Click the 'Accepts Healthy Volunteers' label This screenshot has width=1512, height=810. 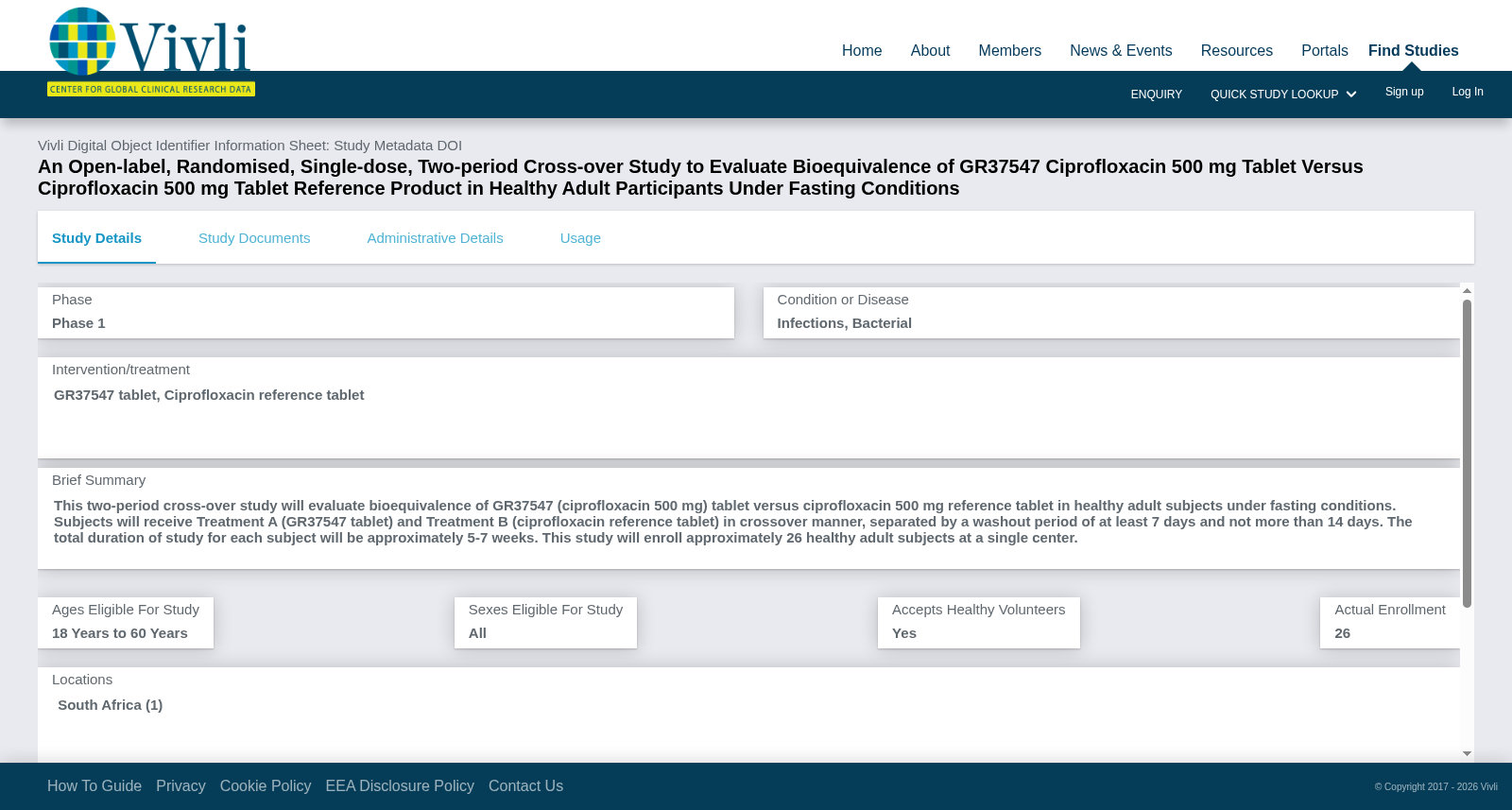coord(978,610)
